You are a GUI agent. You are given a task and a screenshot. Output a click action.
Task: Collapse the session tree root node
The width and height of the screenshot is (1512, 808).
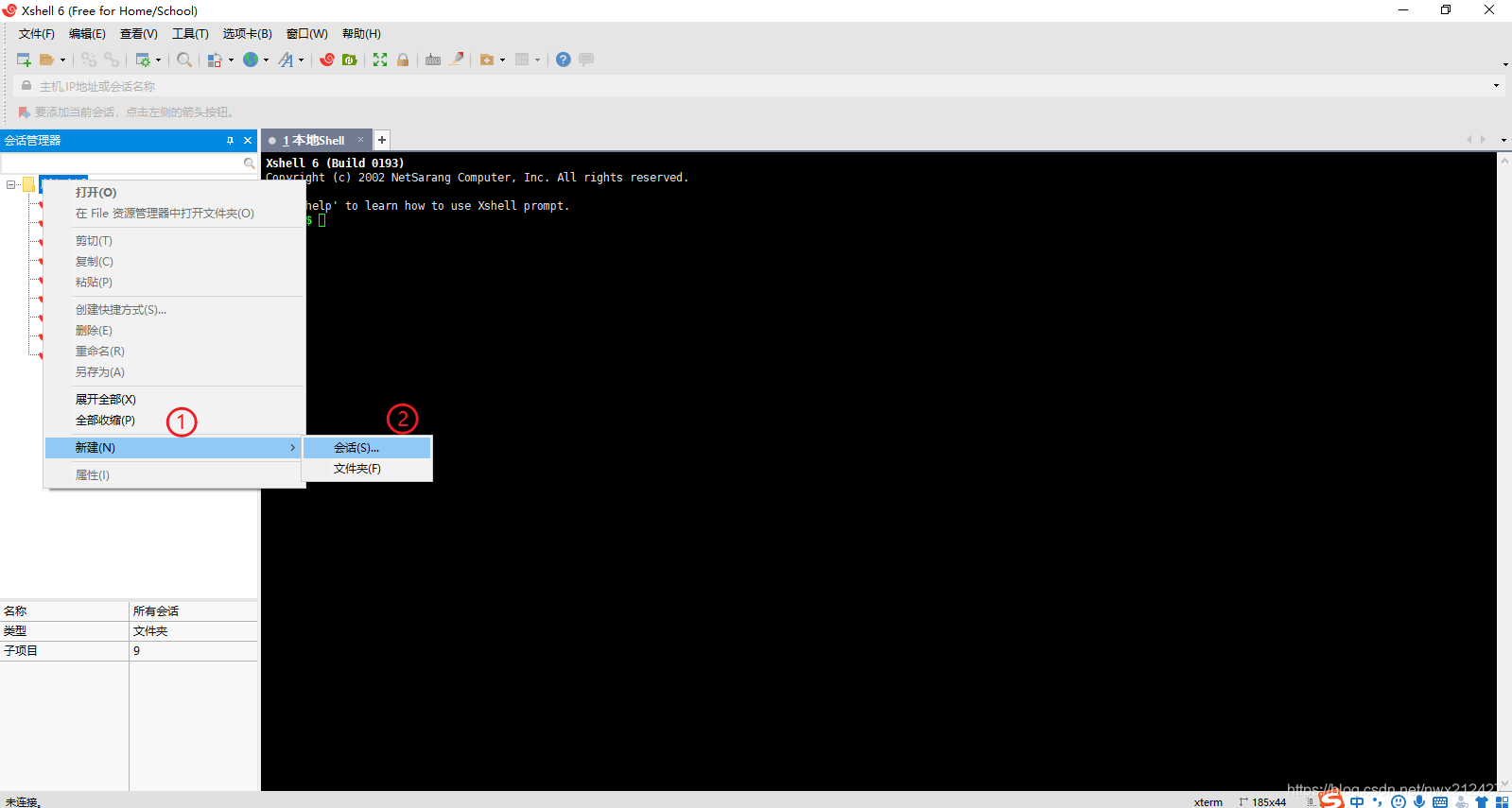[10, 184]
